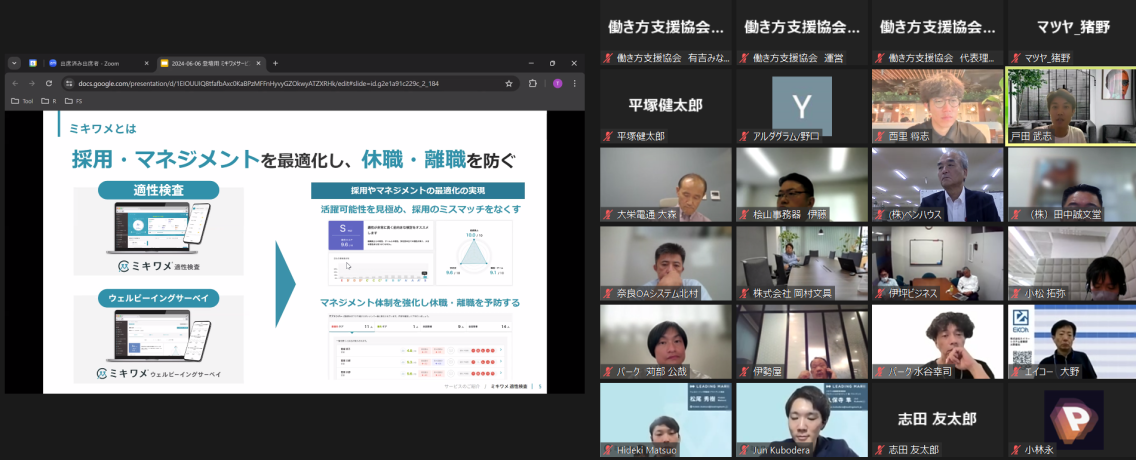
Task: Click muted mic icon beside Hideki Matsuo
Action: click(607, 450)
